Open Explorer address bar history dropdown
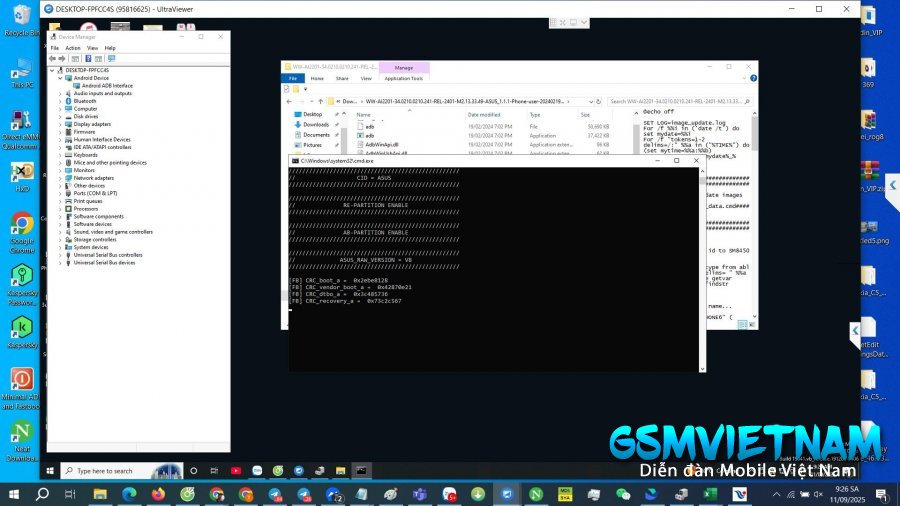Image resolution: width=900 pixels, height=506 pixels. point(591,102)
